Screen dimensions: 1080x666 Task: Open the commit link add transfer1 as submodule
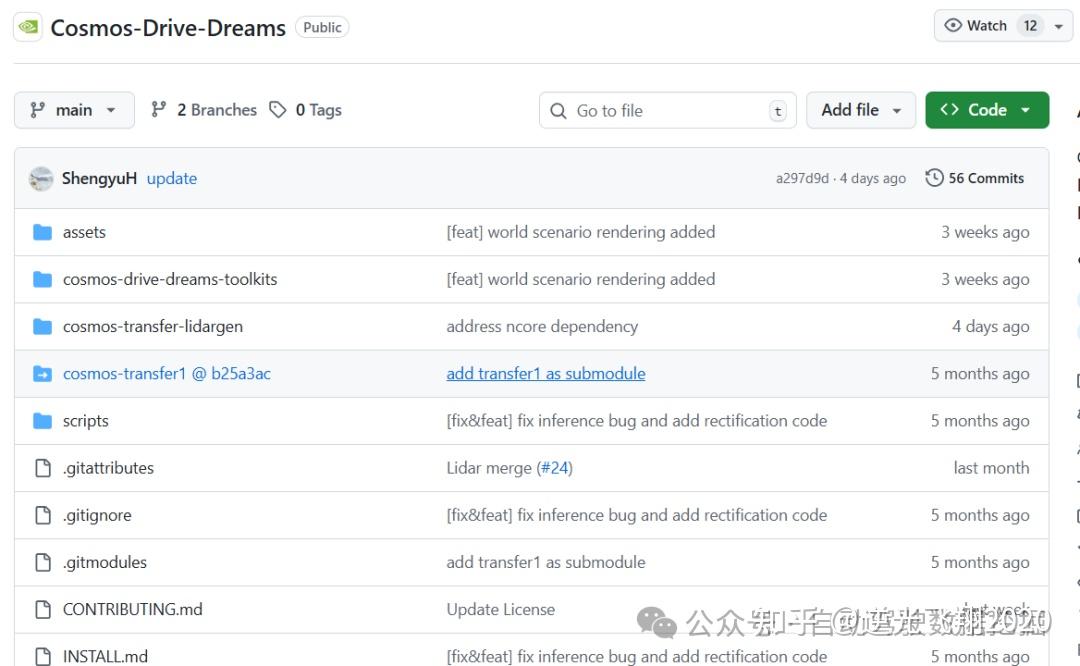[546, 373]
